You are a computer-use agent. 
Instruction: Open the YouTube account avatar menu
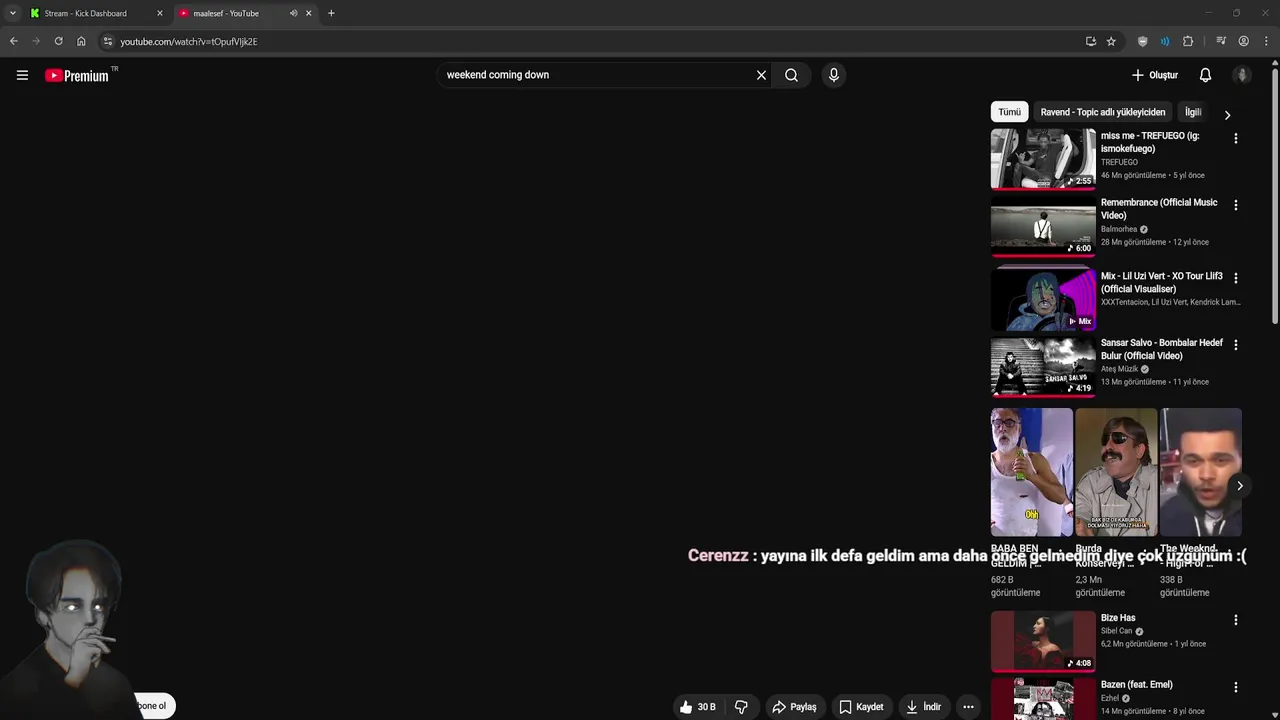click(x=1242, y=75)
